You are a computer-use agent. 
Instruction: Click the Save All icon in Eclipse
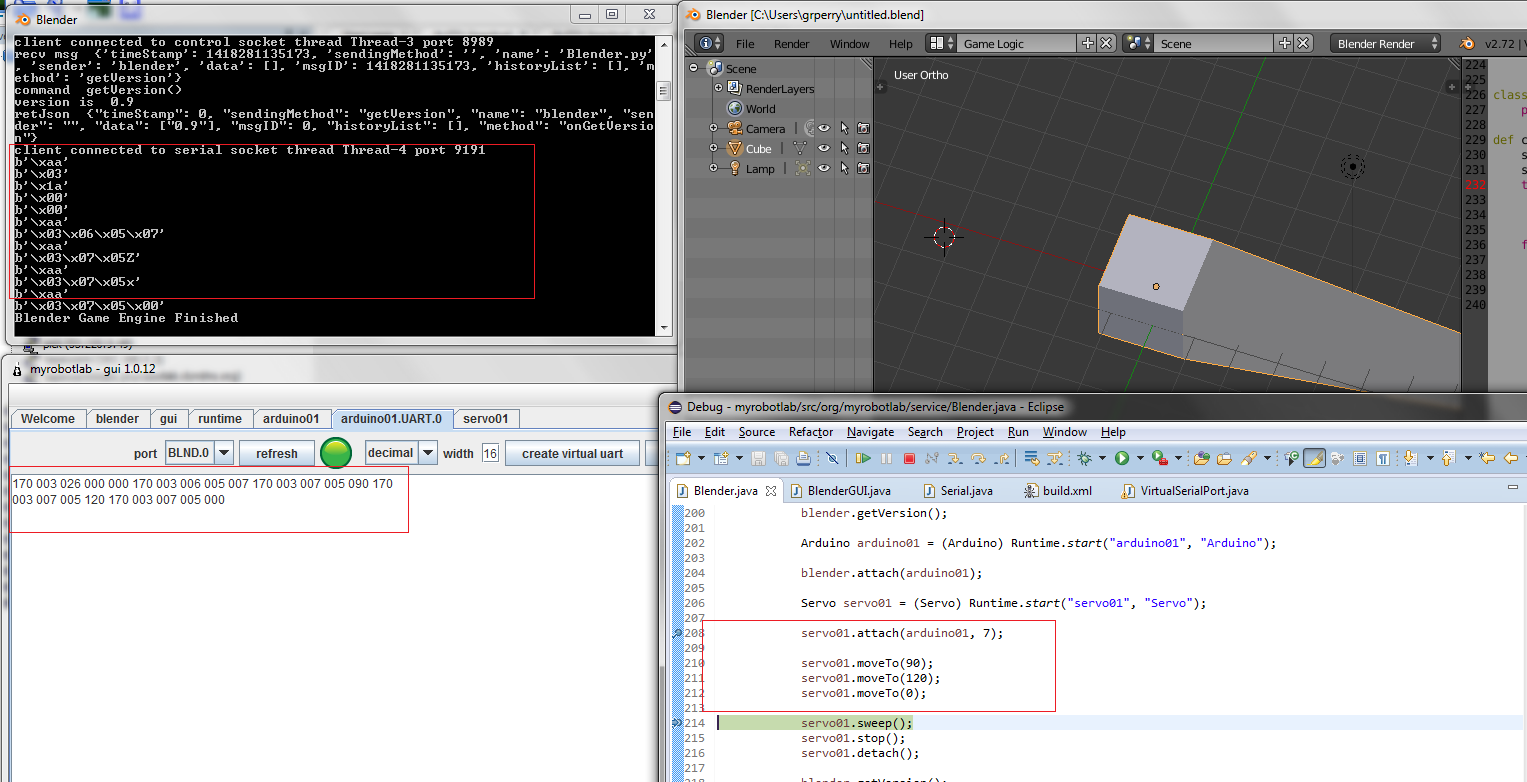[x=781, y=458]
